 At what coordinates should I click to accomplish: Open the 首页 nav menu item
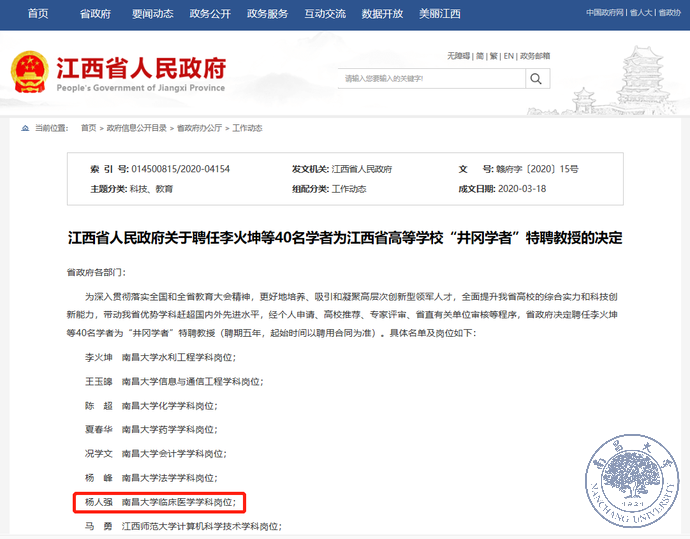coord(38,14)
